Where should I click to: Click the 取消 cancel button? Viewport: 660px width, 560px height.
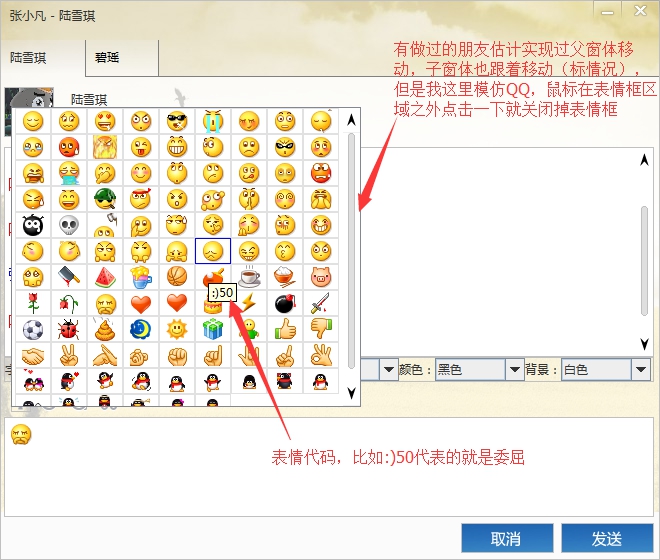[507, 538]
